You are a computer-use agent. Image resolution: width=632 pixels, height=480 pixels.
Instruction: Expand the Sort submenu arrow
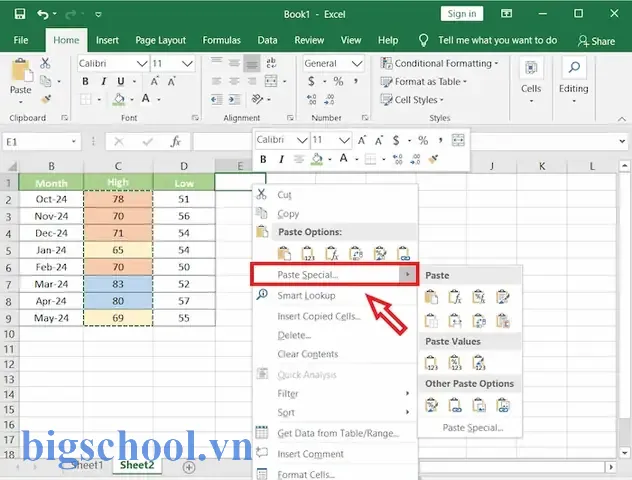point(407,412)
